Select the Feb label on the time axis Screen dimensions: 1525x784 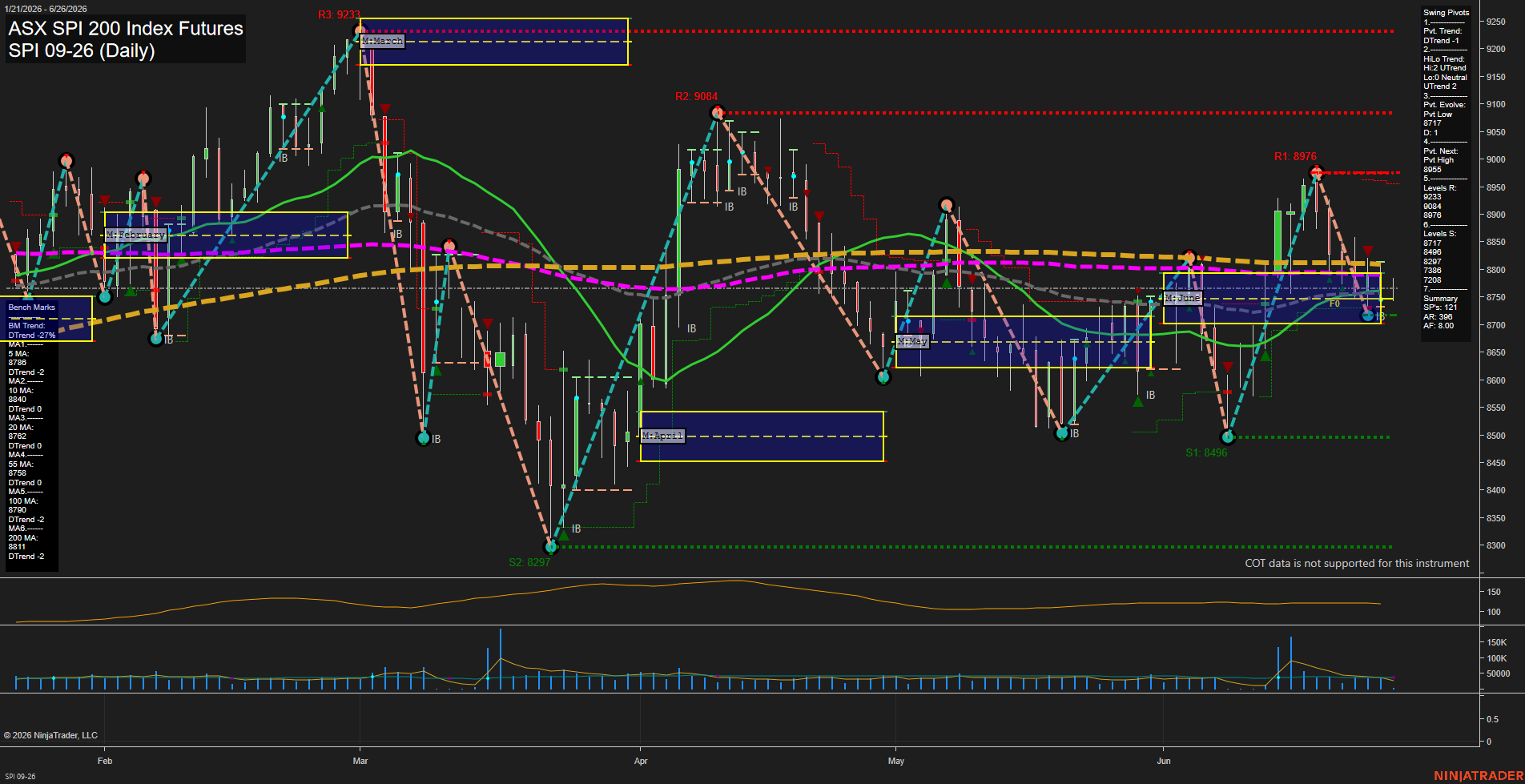click(x=105, y=761)
